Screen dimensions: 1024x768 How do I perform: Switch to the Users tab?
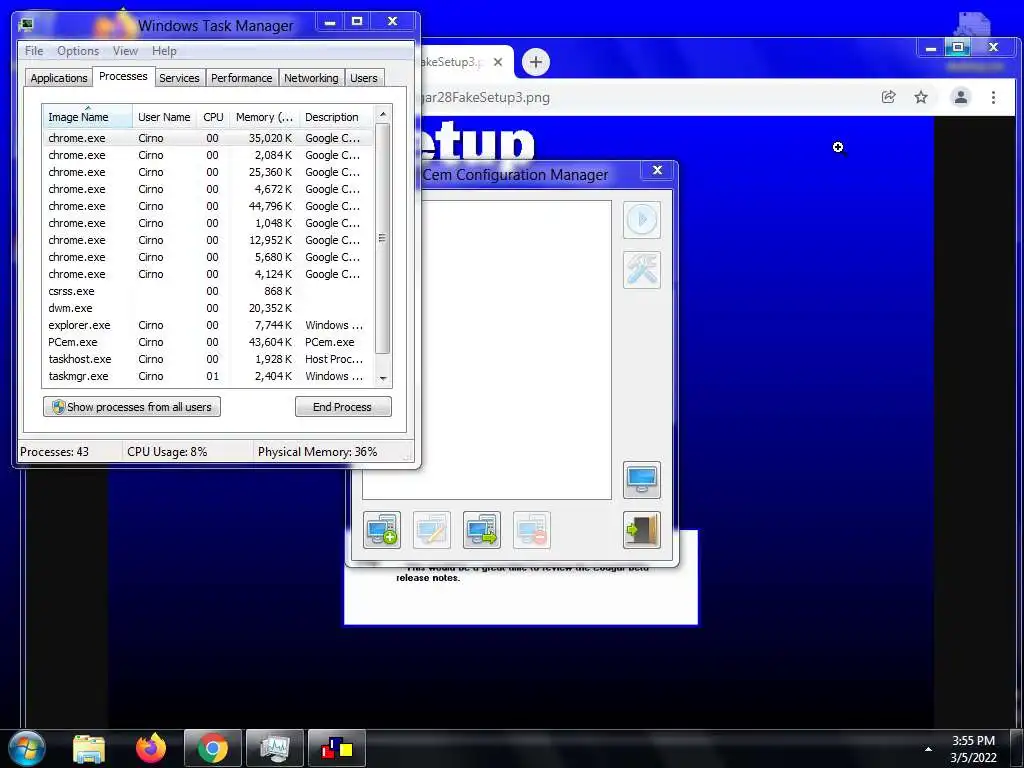[x=364, y=78]
